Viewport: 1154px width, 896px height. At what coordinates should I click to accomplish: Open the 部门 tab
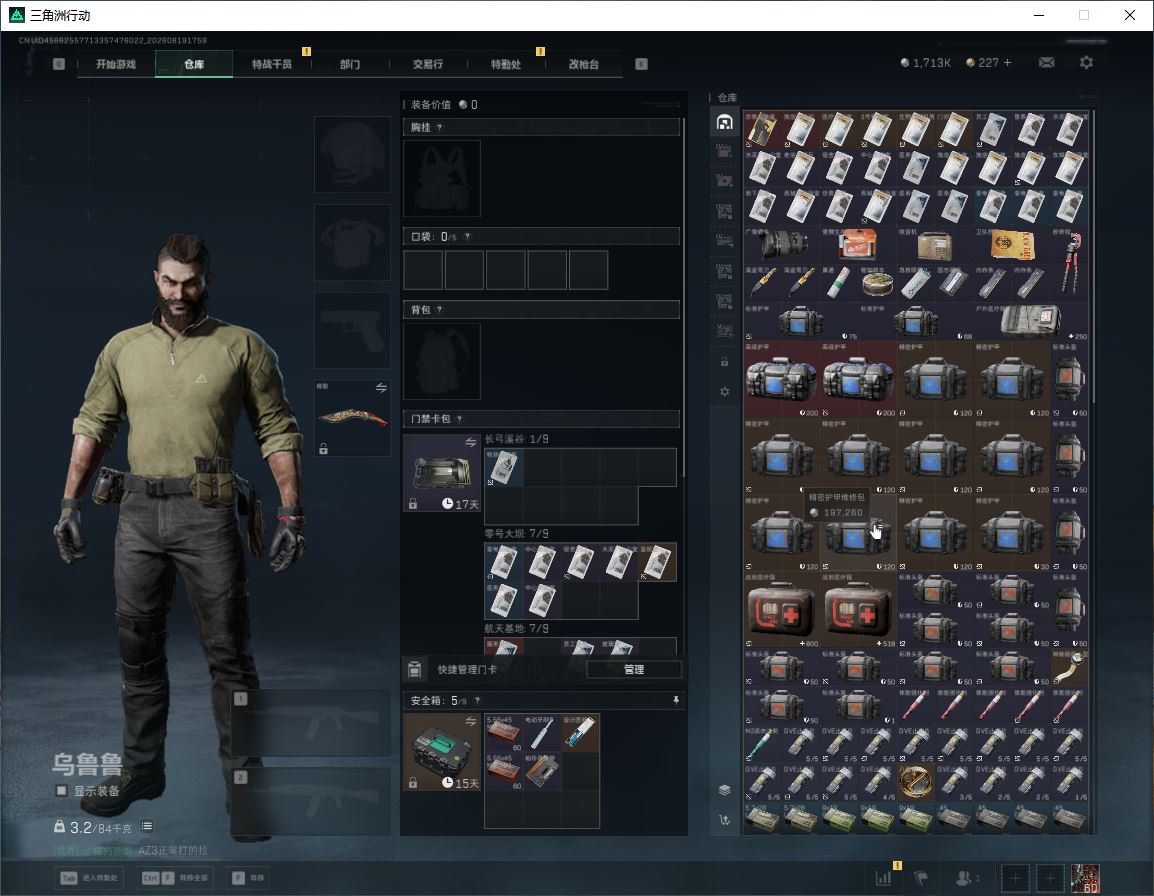(350, 64)
